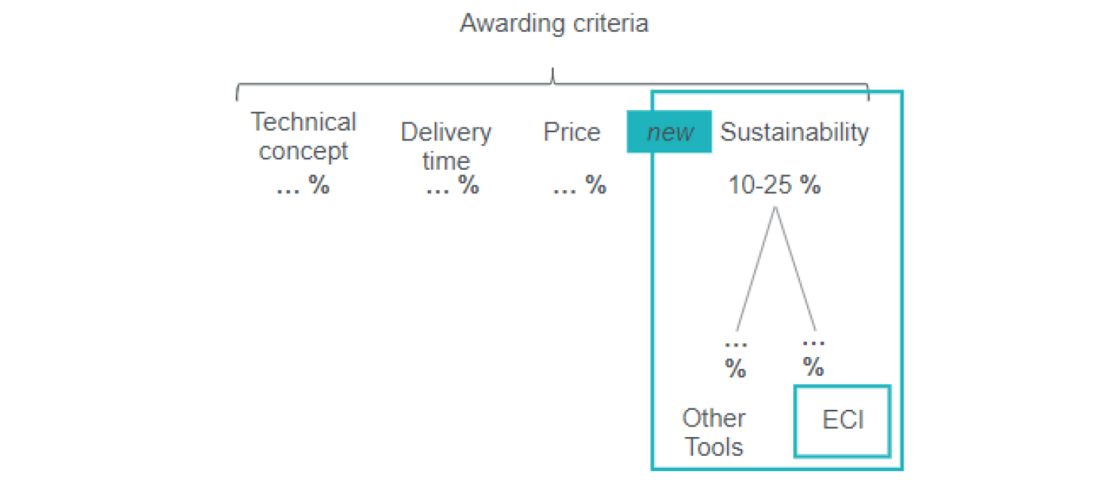Image resolution: width=1100 pixels, height=480 pixels.
Task: Click the left end of the curly brace
Action: pos(237,94)
